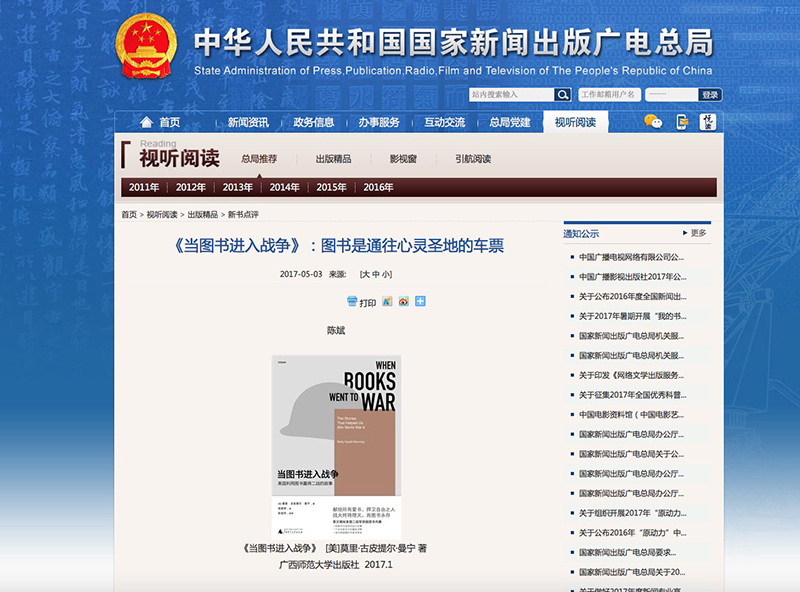Click the mobile phone version icon
The width and height of the screenshot is (800, 592).
[682, 122]
